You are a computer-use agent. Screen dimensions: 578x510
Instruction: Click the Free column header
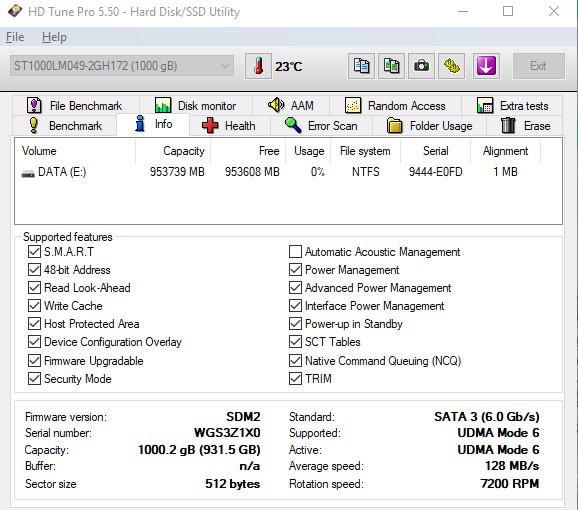[248, 151]
